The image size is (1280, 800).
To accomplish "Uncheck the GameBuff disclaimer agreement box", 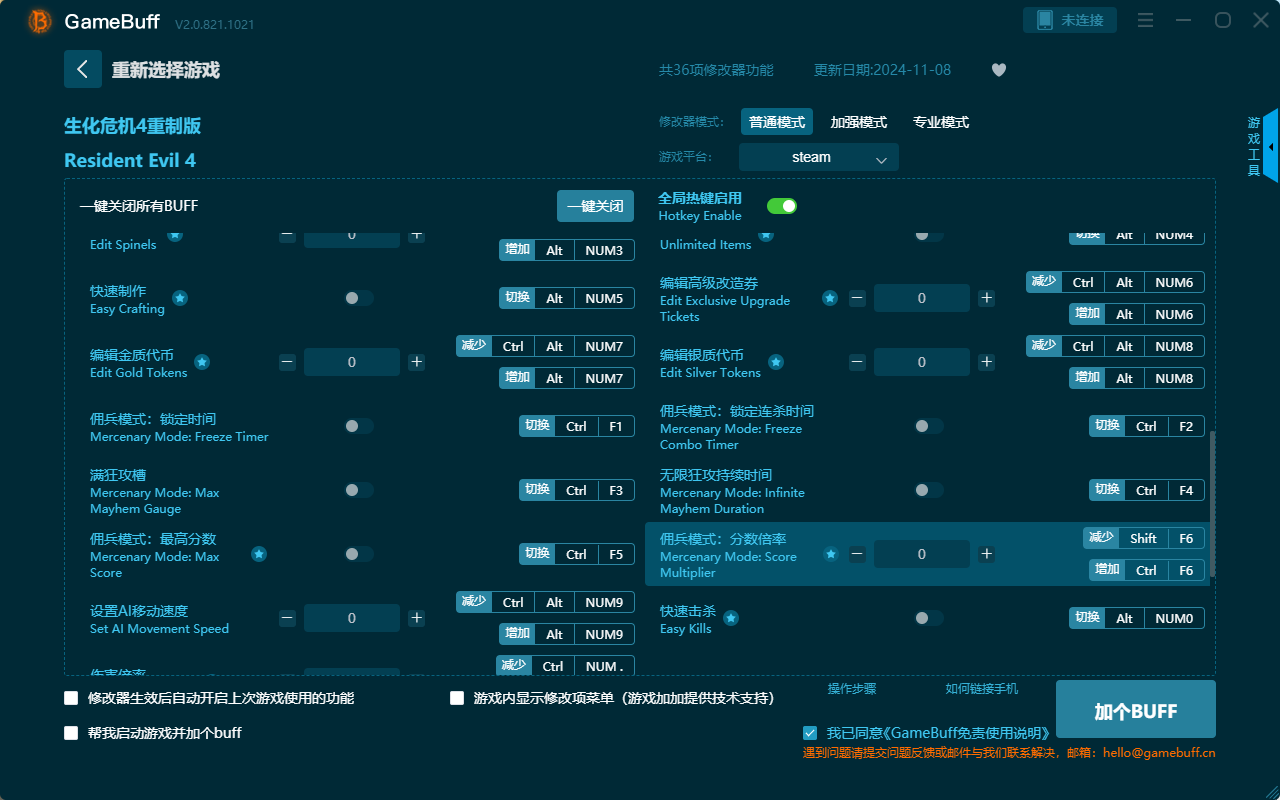I will [x=810, y=732].
